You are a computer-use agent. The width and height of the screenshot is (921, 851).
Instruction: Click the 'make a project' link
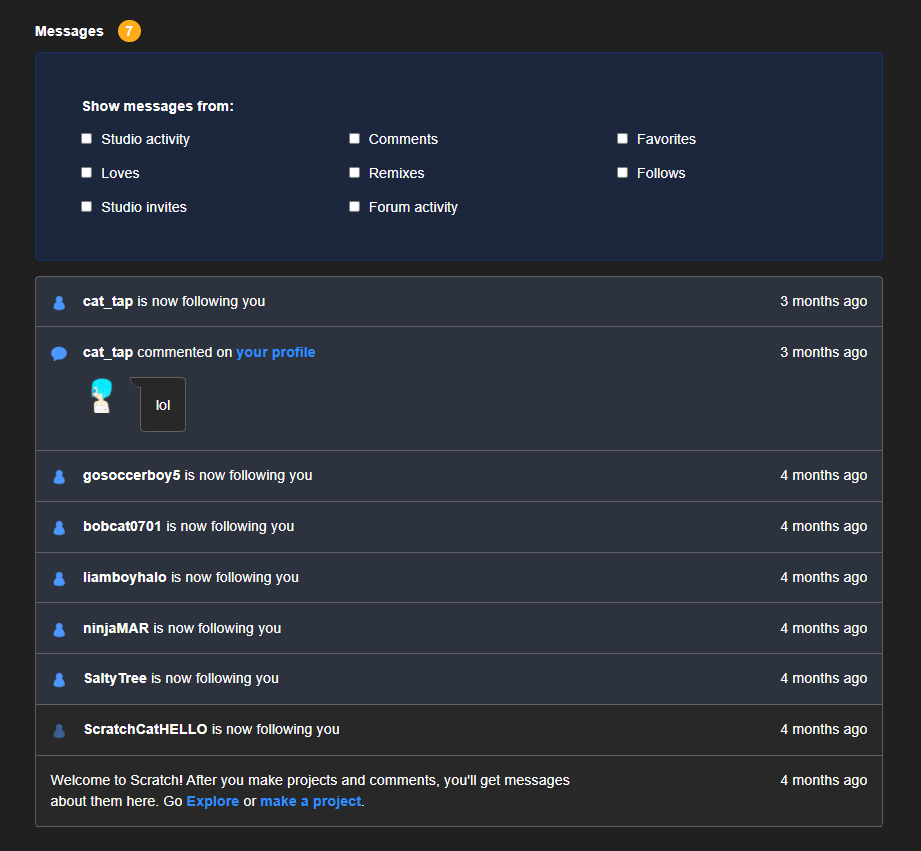click(310, 801)
